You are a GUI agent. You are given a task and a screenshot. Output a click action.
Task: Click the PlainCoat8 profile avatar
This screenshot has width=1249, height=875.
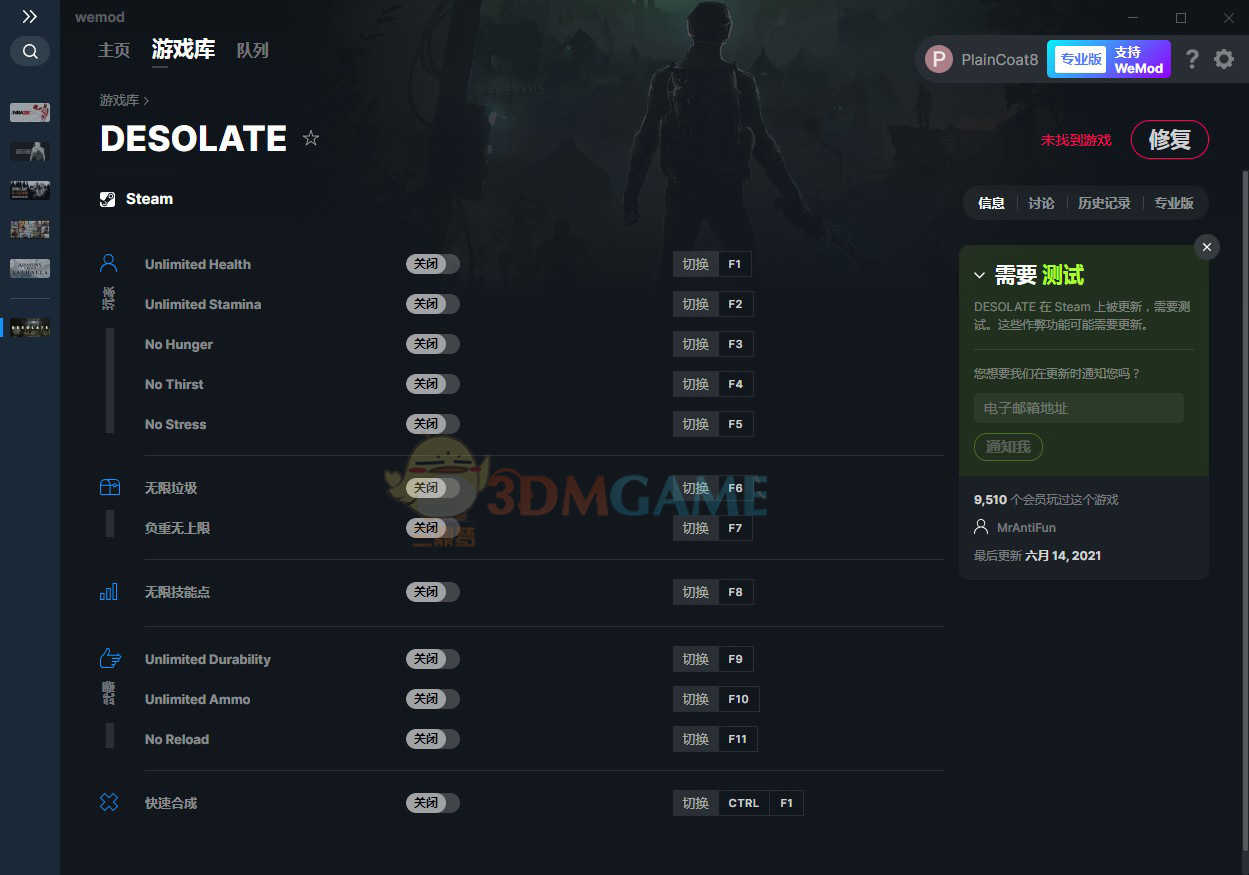point(938,59)
